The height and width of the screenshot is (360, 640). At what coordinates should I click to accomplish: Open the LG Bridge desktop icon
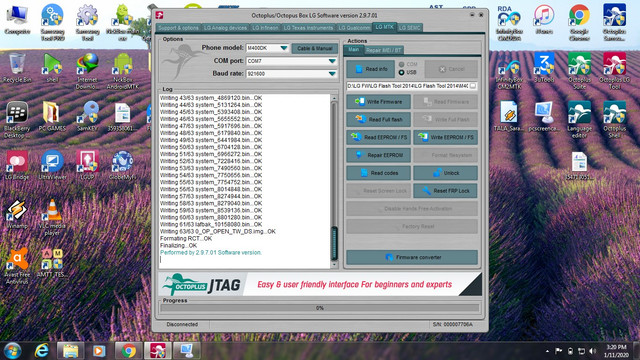click(x=17, y=164)
